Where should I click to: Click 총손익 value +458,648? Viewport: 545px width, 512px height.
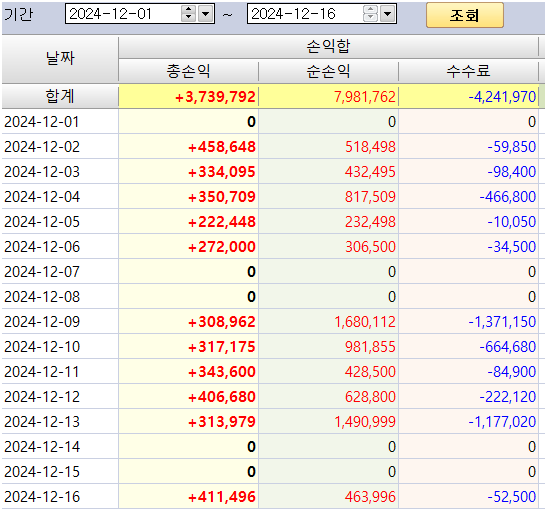pos(222,147)
